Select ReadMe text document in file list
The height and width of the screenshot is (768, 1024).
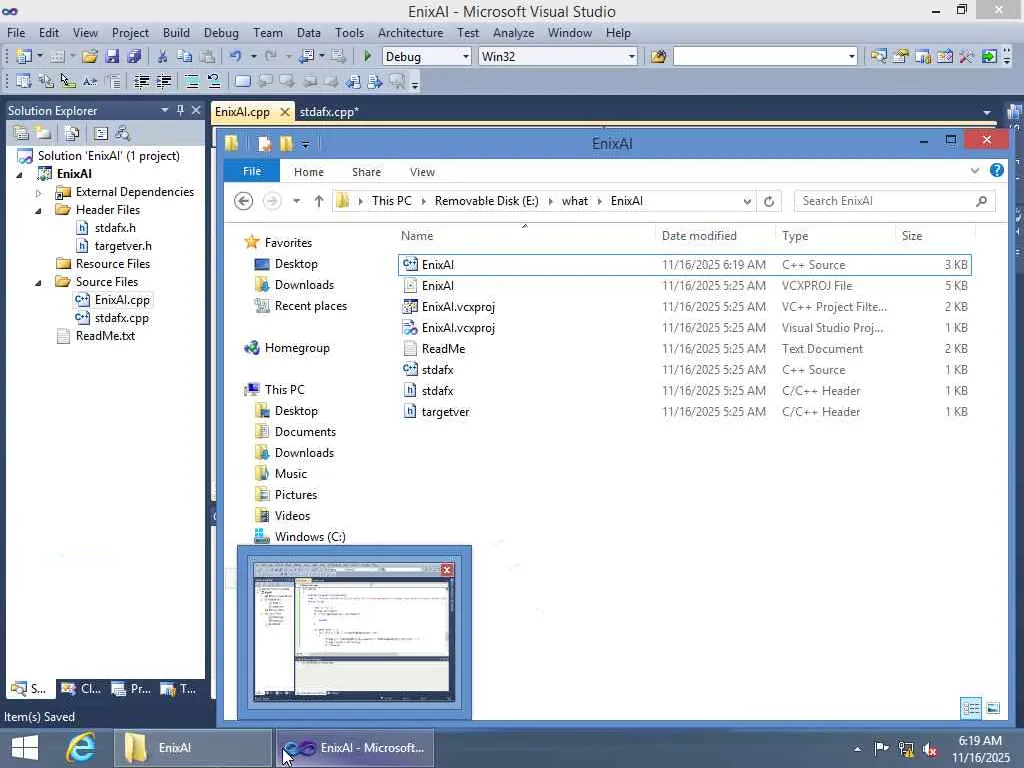tap(684, 349)
